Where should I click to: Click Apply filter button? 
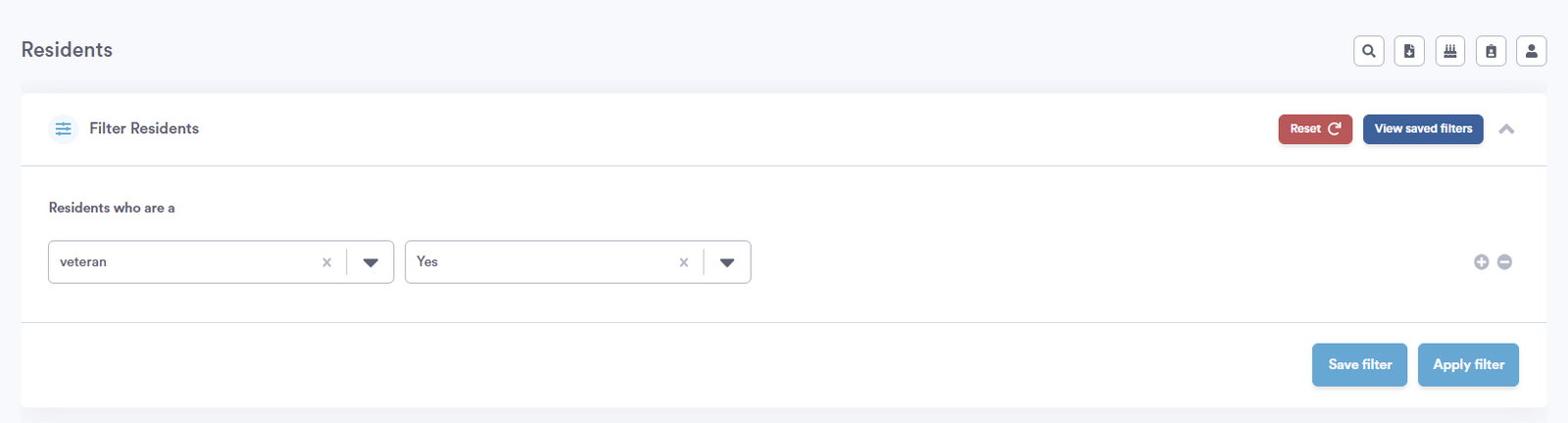click(x=1468, y=364)
